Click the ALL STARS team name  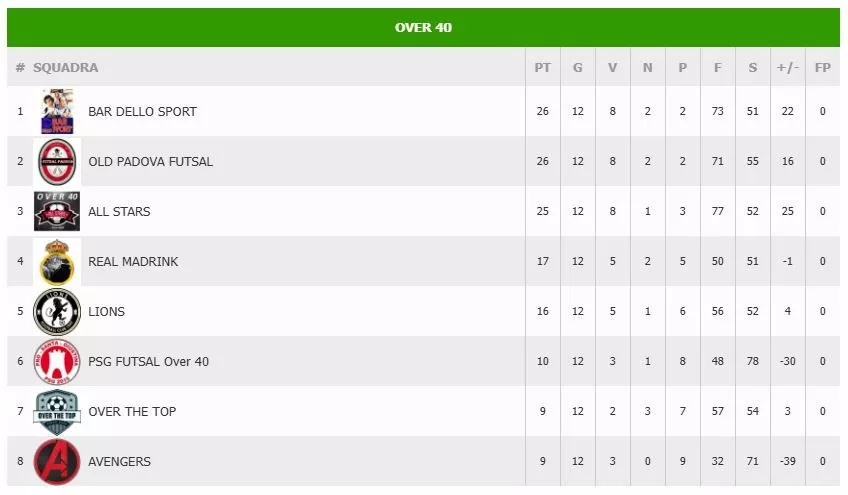[119, 212]
